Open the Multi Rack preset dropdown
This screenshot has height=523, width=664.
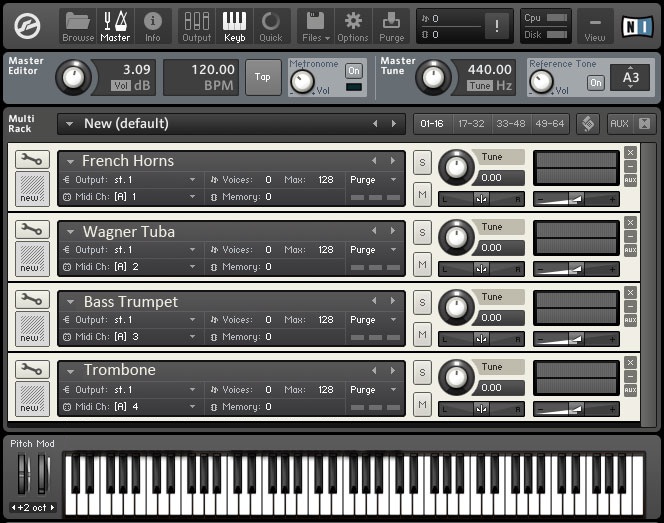tap(69, 124)
